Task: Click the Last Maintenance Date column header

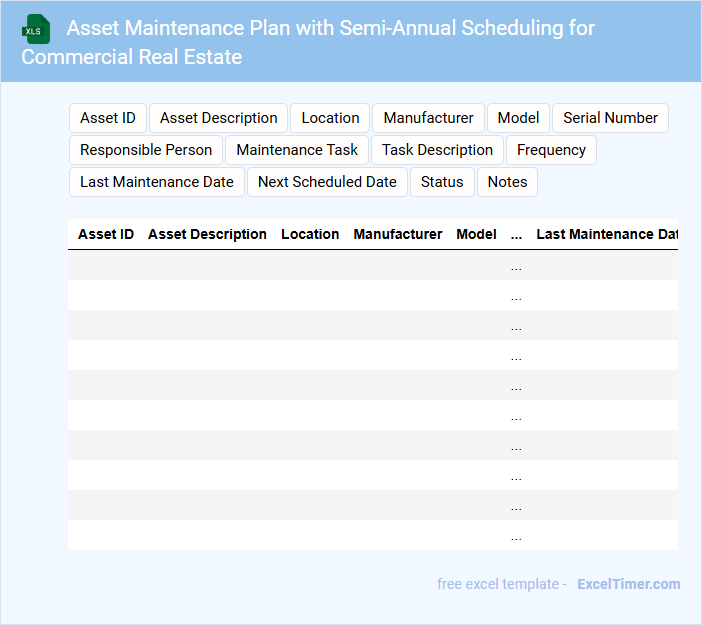Action: point(607,234)
